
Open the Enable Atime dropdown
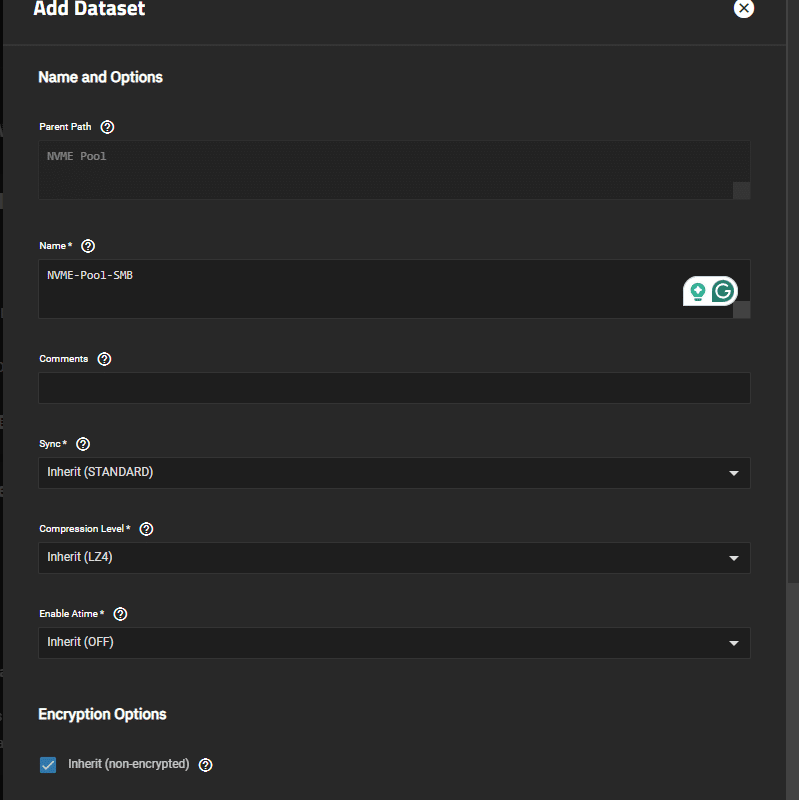(394, 643)
